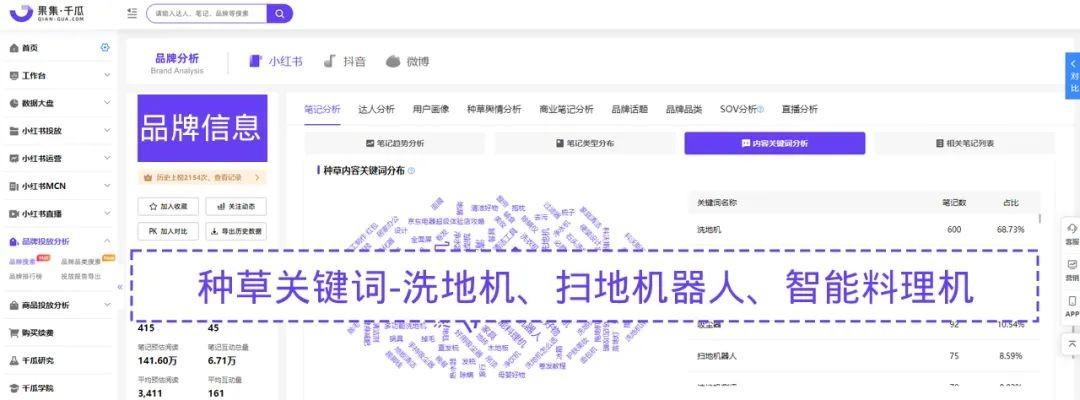
Task: Toggle the sidebar collapse menu icon
Action: pos(132,13)
